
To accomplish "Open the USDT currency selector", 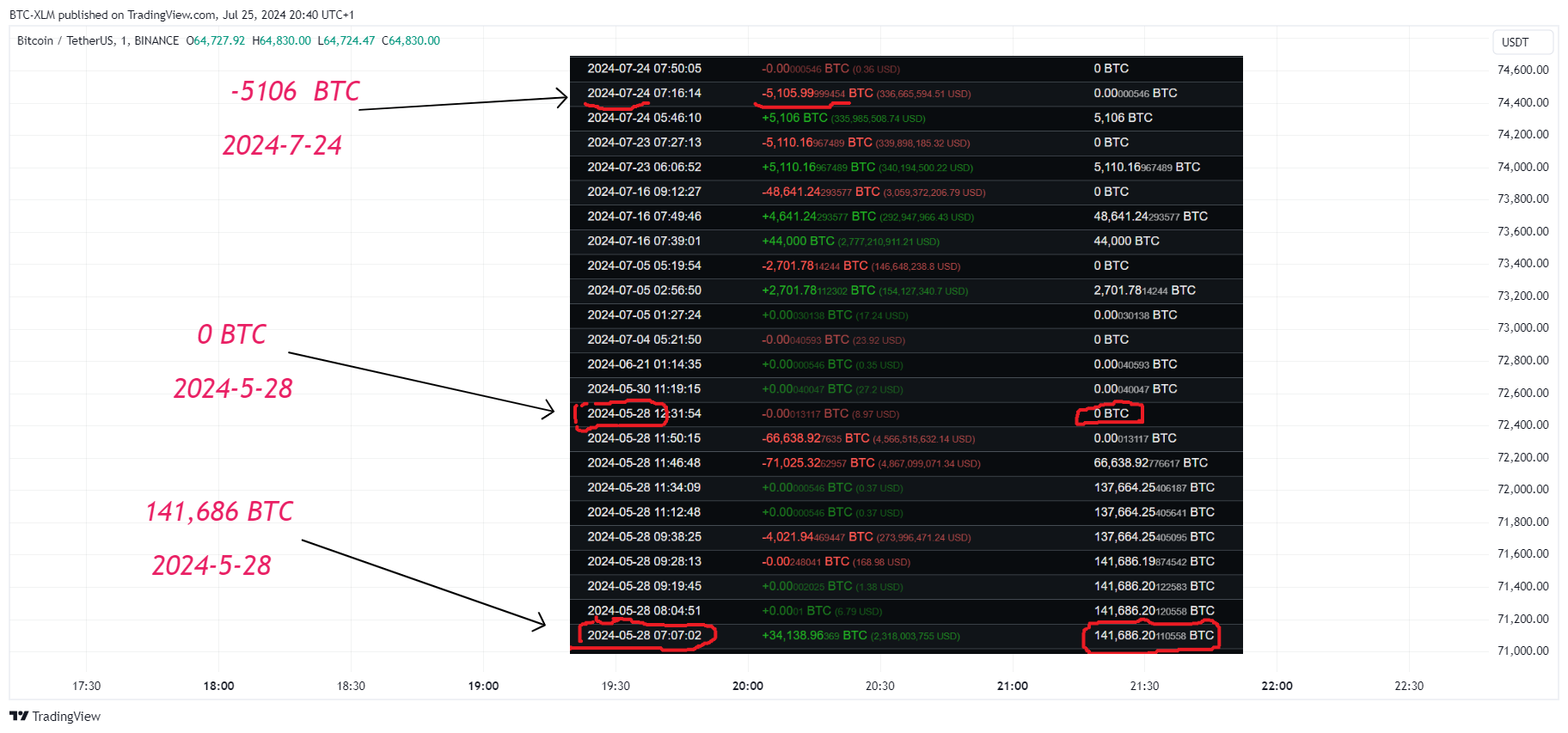I will click(1522, 42).
